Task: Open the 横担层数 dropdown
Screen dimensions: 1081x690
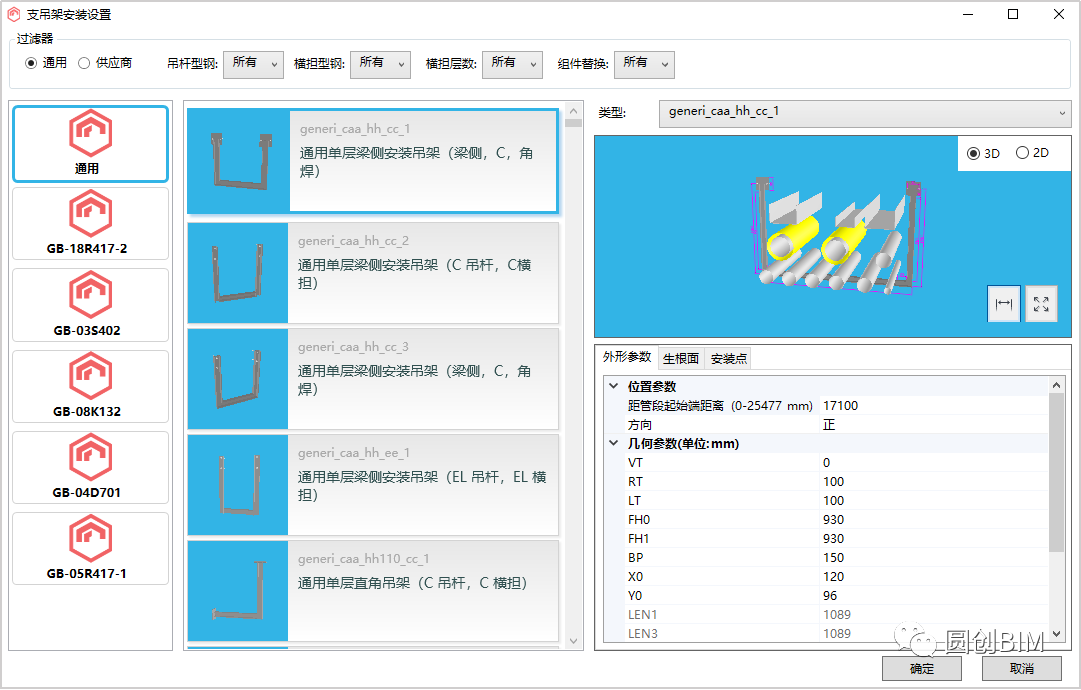Action: click(x=512, y=65)
